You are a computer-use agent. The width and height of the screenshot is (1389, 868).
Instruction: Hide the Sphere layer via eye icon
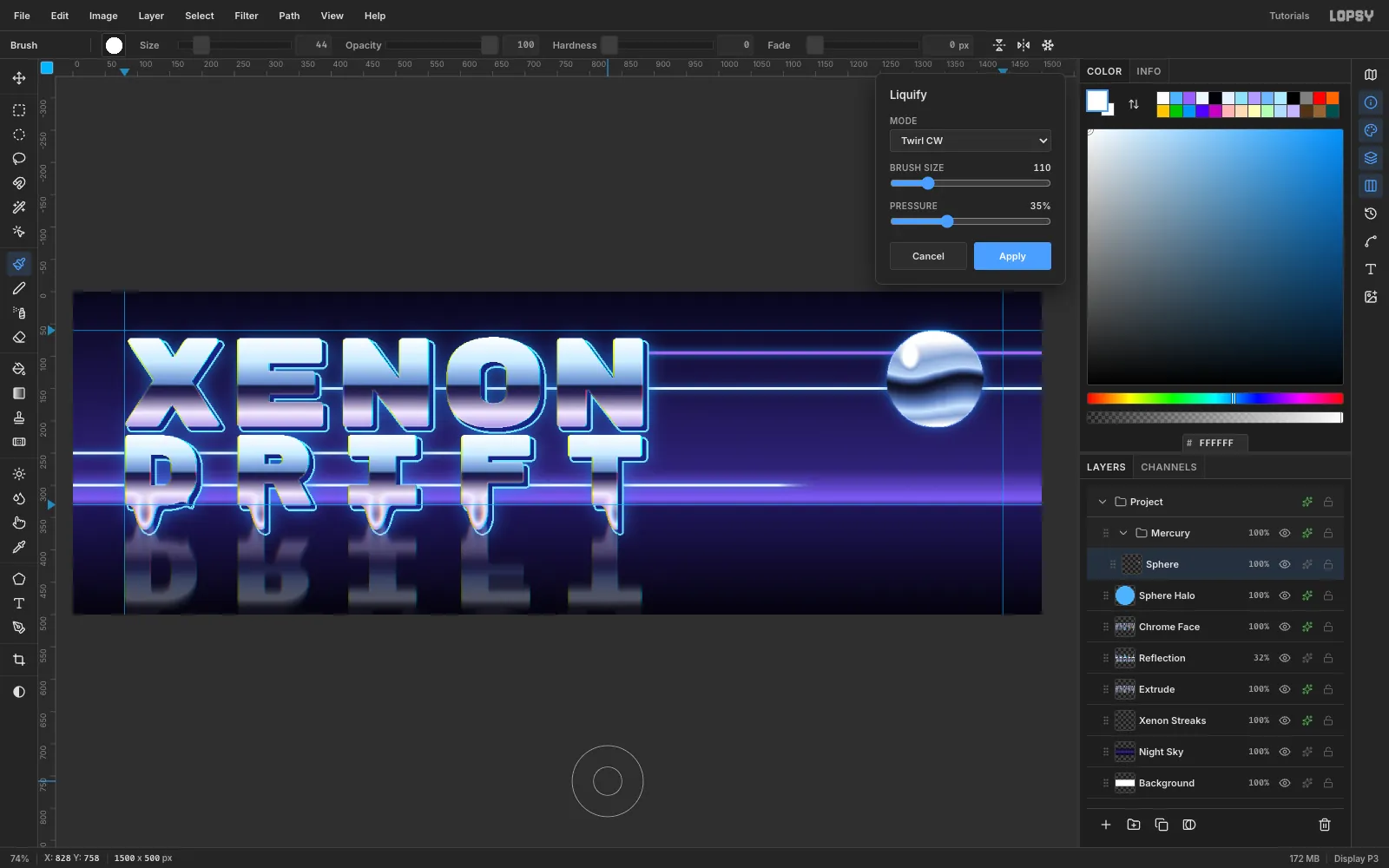point(1285,564)
